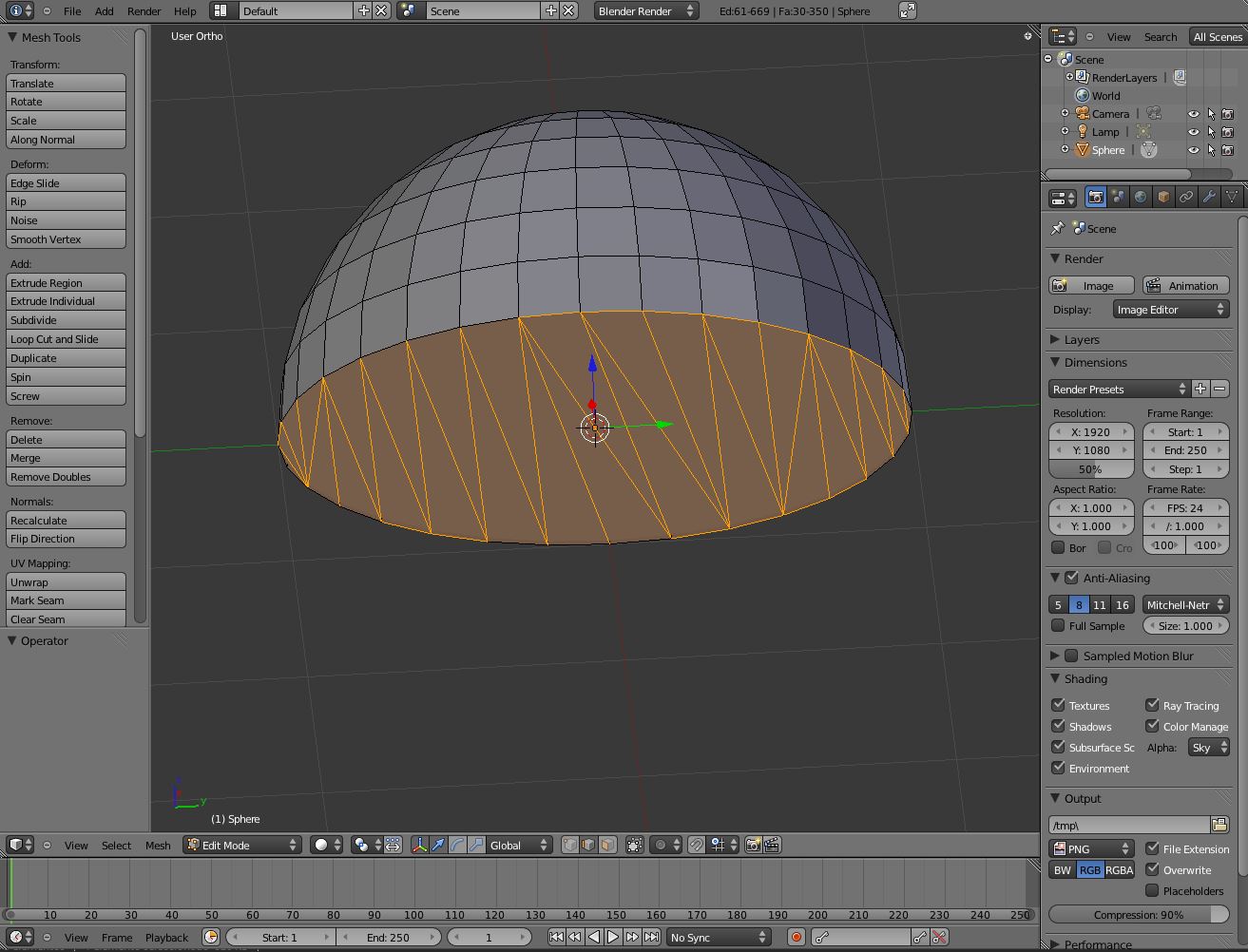Toggle the Shadows checkbox
This screenshot has height=952, width=1248.
tap(1058, 726)
